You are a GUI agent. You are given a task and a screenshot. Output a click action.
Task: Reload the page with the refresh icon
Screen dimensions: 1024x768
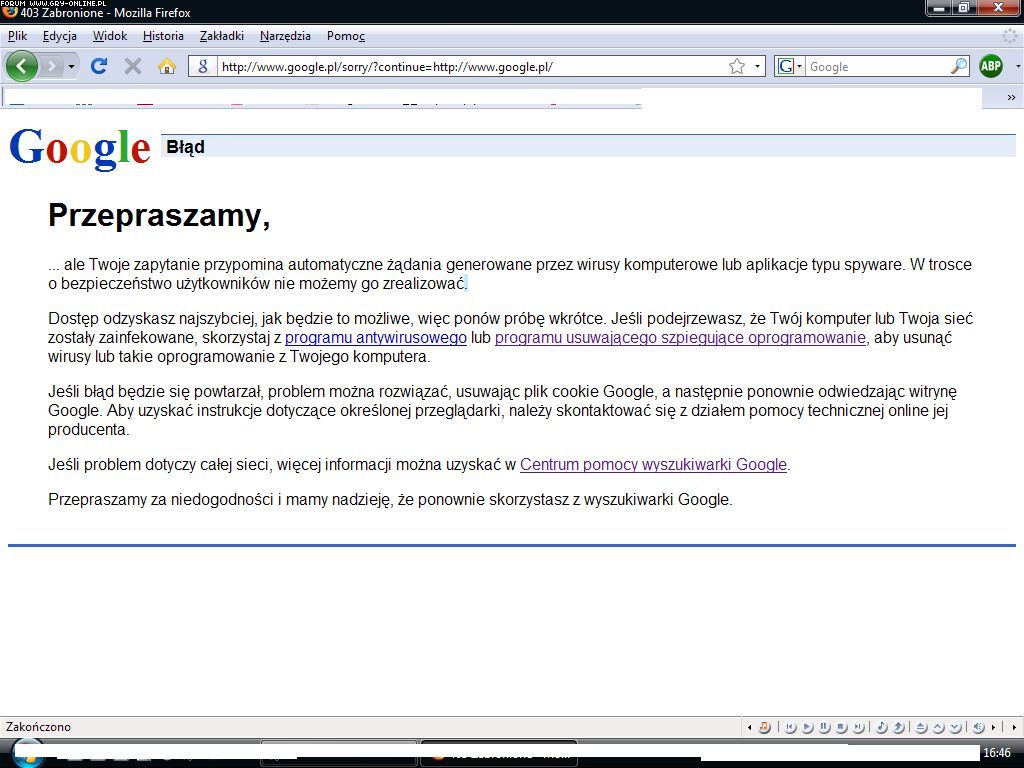[99, 66]
